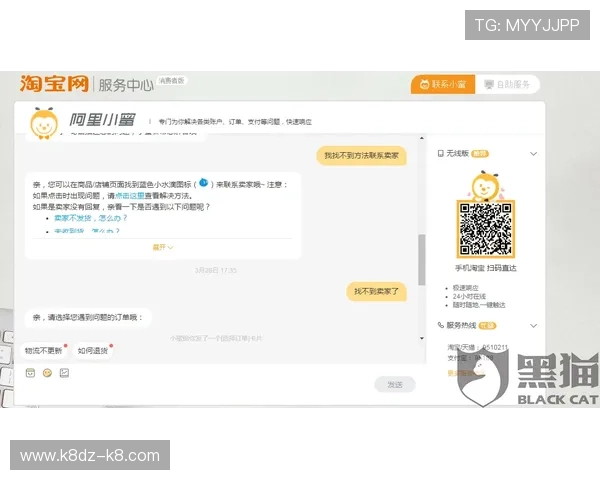The height and width of the screenshot is (480, 600).
Task: Open the order selector icon
Action: click(30, 373)
